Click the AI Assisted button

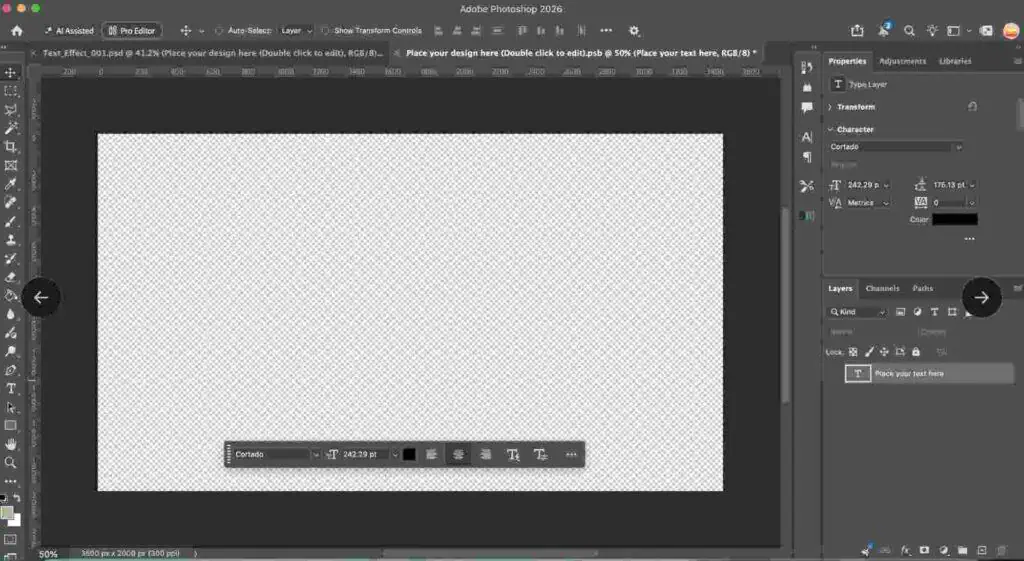click(69, 31)
